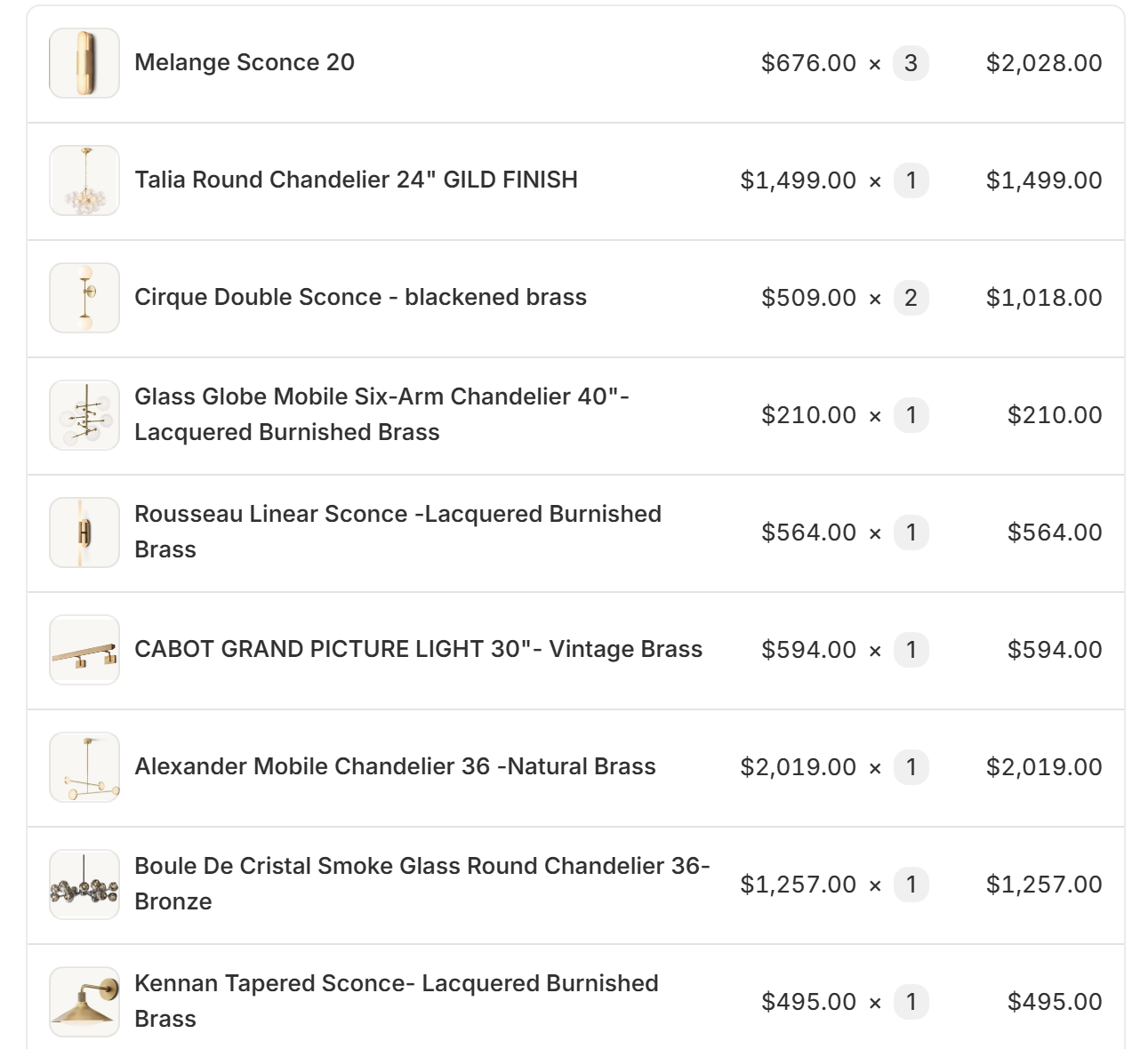
Task: Click the $2,028.00 line total
Action: click(x=1044, y=63)
